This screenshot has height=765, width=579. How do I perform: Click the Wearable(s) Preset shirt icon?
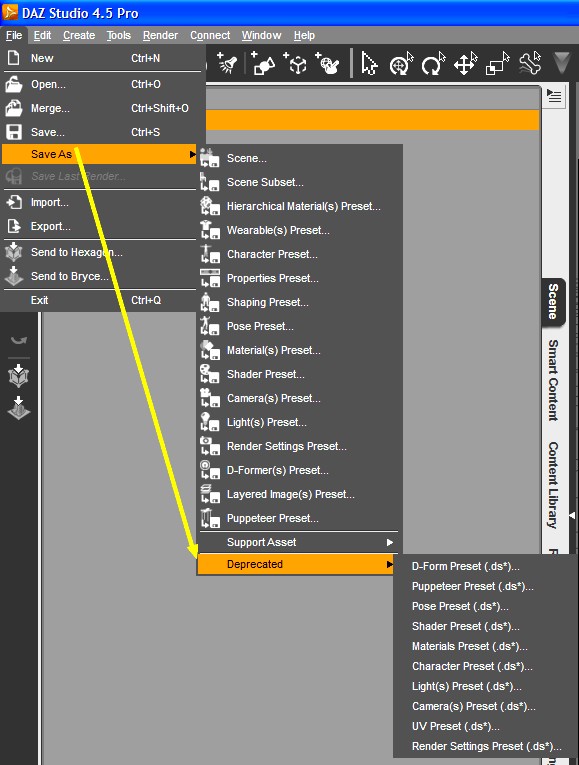pos(210,230)
